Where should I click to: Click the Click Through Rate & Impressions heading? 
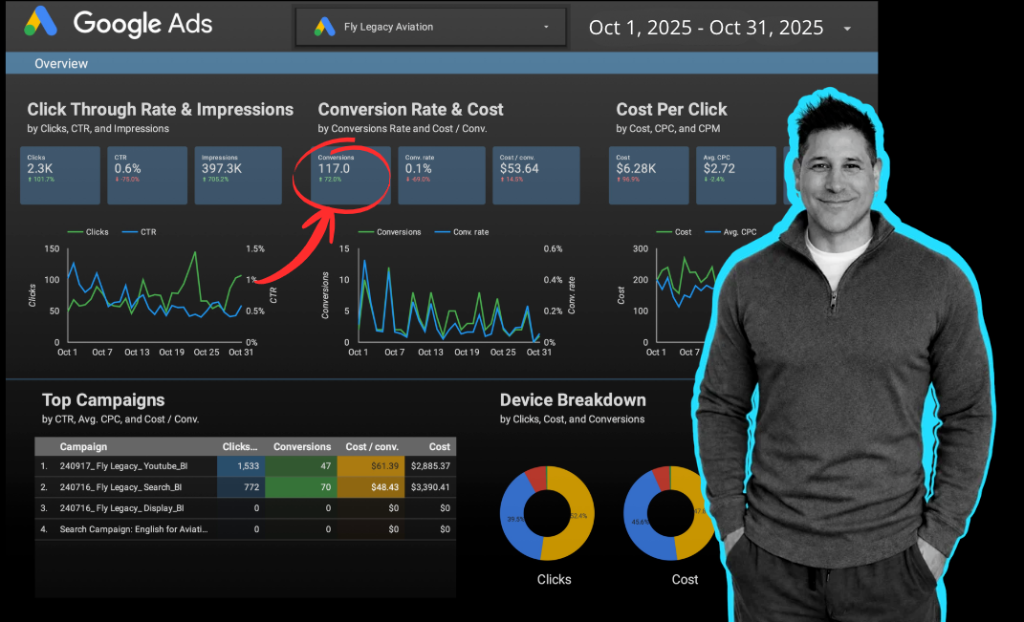pos(160,109)
